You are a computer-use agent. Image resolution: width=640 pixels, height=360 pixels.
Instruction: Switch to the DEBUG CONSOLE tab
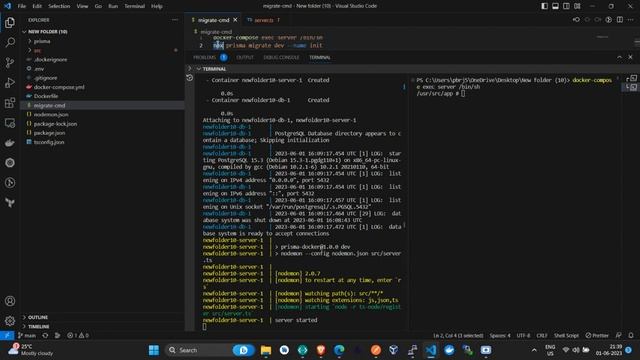tap(281, 58)
